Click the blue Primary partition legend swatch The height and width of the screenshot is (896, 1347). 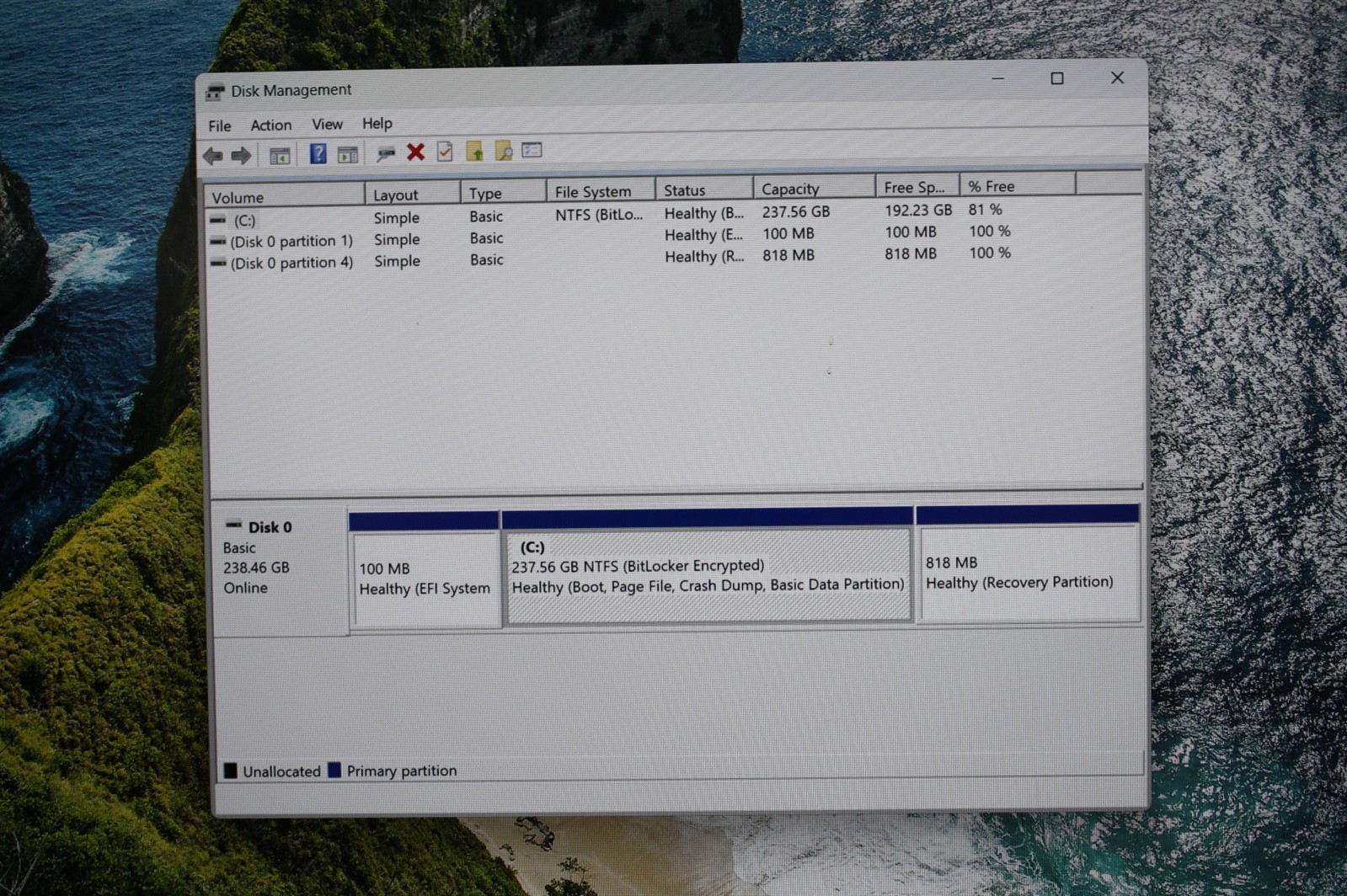(334, 770)
